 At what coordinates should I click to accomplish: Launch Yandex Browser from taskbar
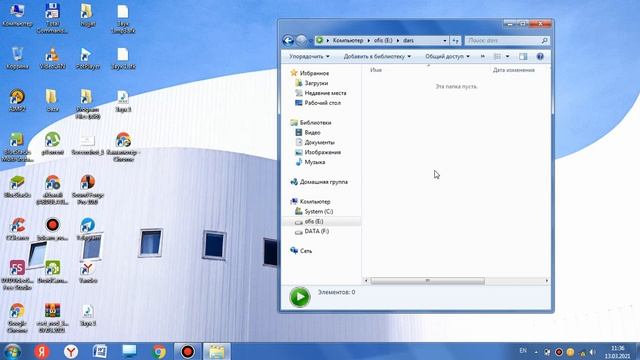pos(71,351)
